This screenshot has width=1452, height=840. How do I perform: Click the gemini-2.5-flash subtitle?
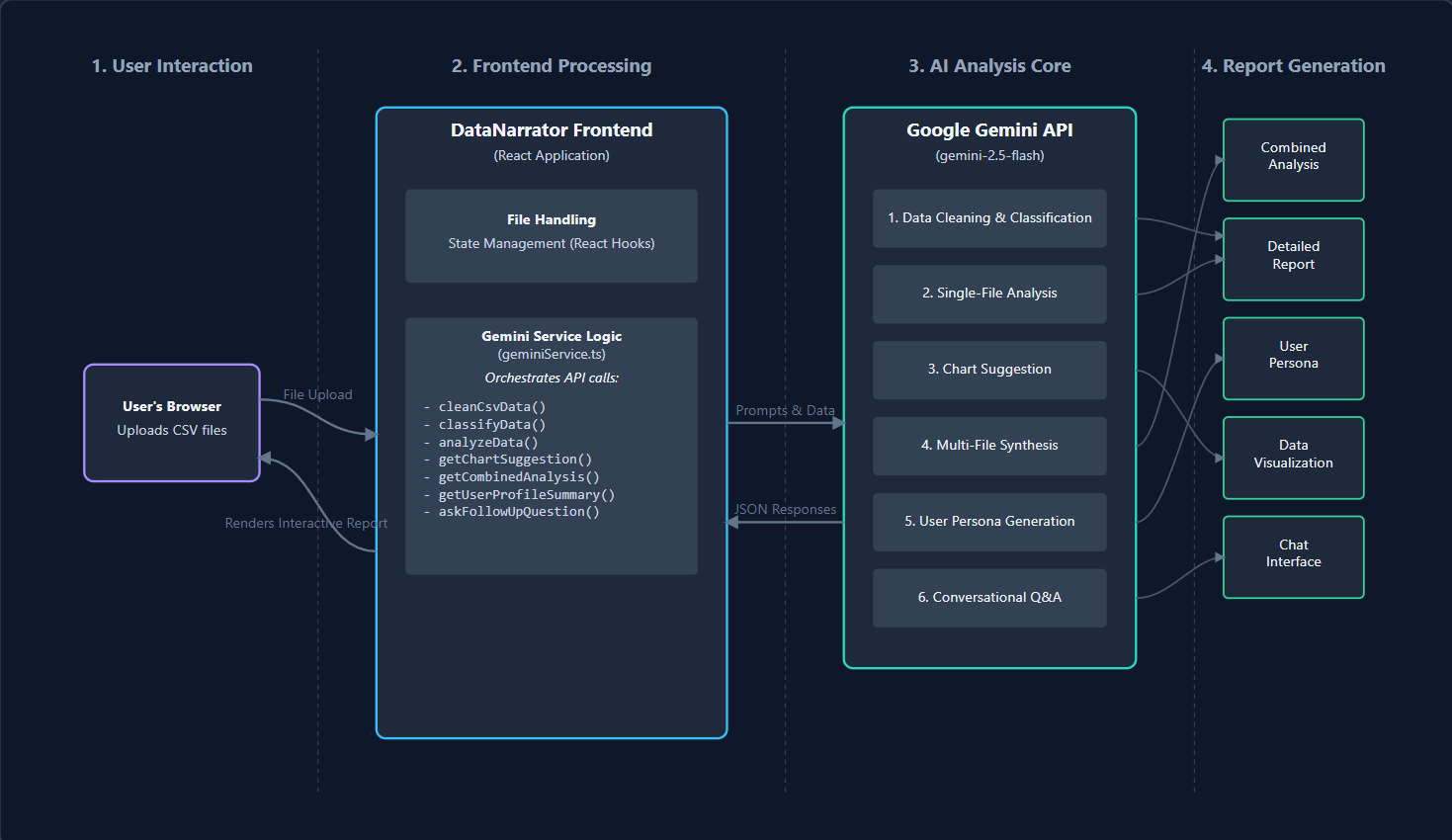coord(989,155)
